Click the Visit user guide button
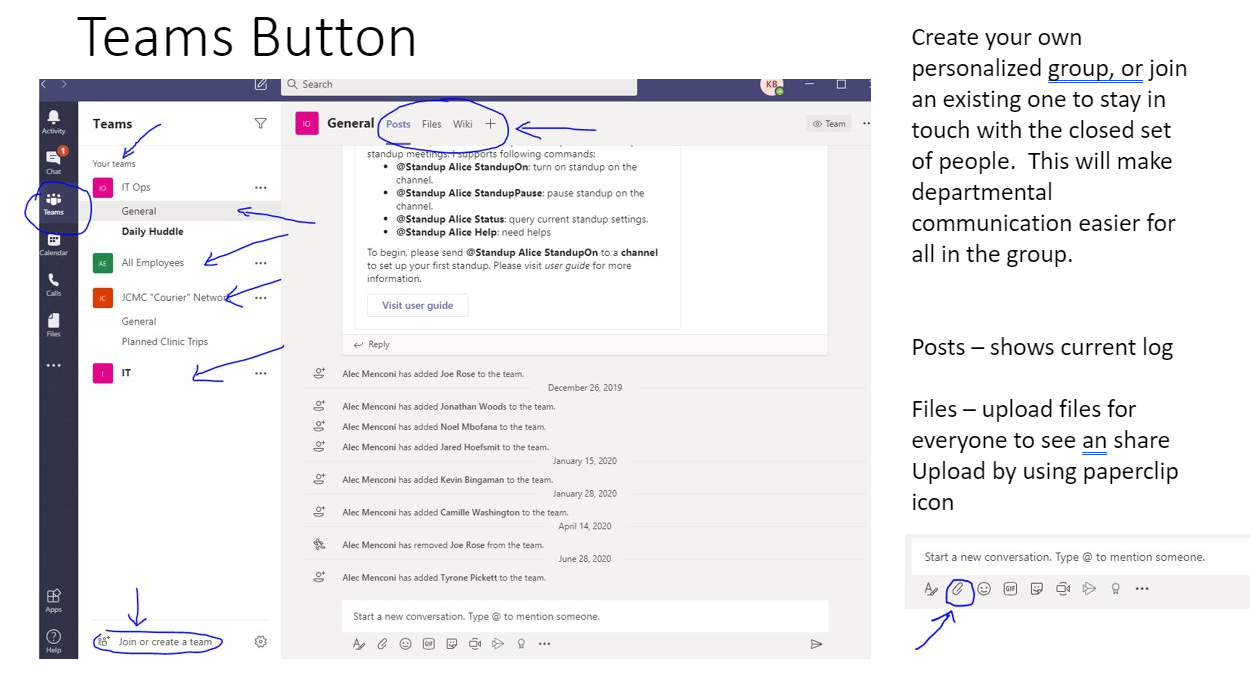 point(417,306)
